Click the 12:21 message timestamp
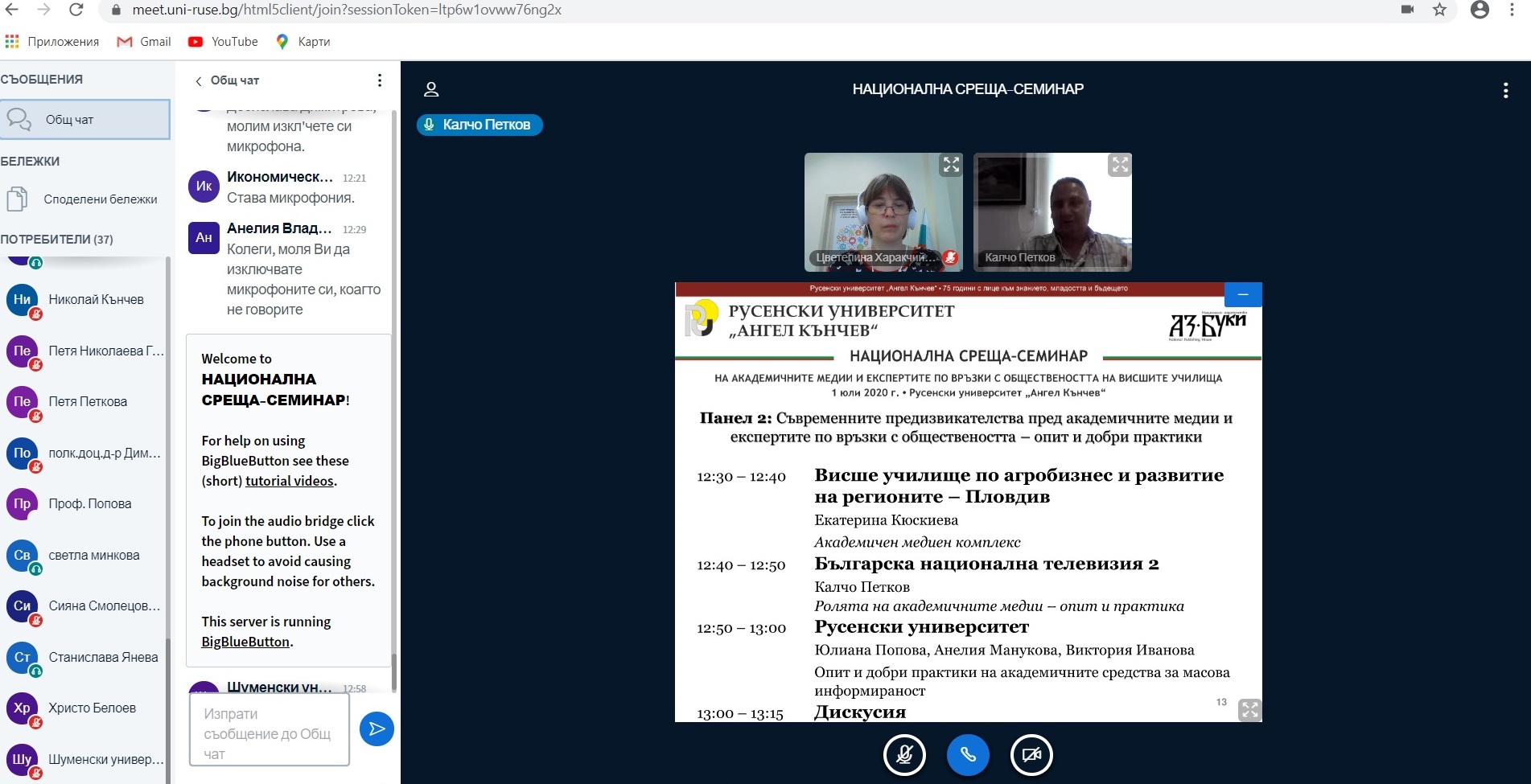Viewport: 1531px width, 784px height. (354, 179)
